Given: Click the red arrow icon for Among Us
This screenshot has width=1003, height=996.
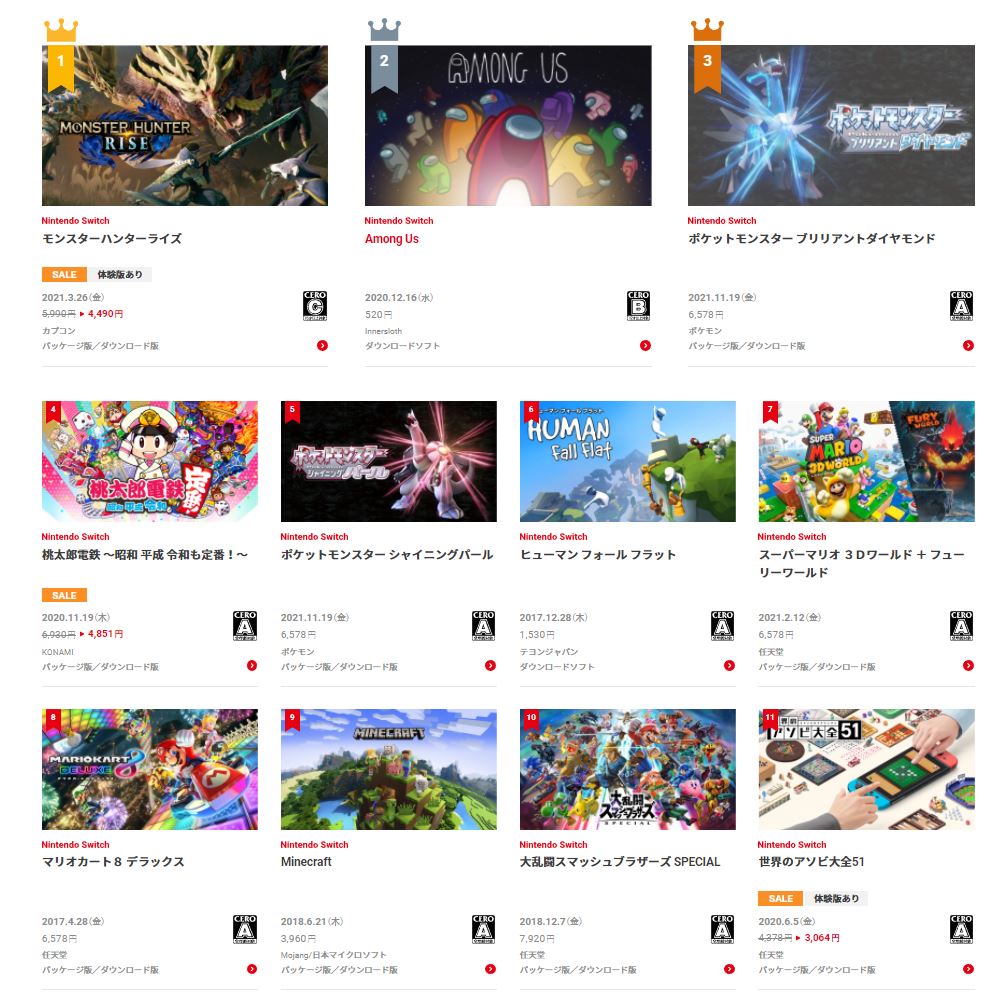Looking at the screenshot, I should coord(645,345).
